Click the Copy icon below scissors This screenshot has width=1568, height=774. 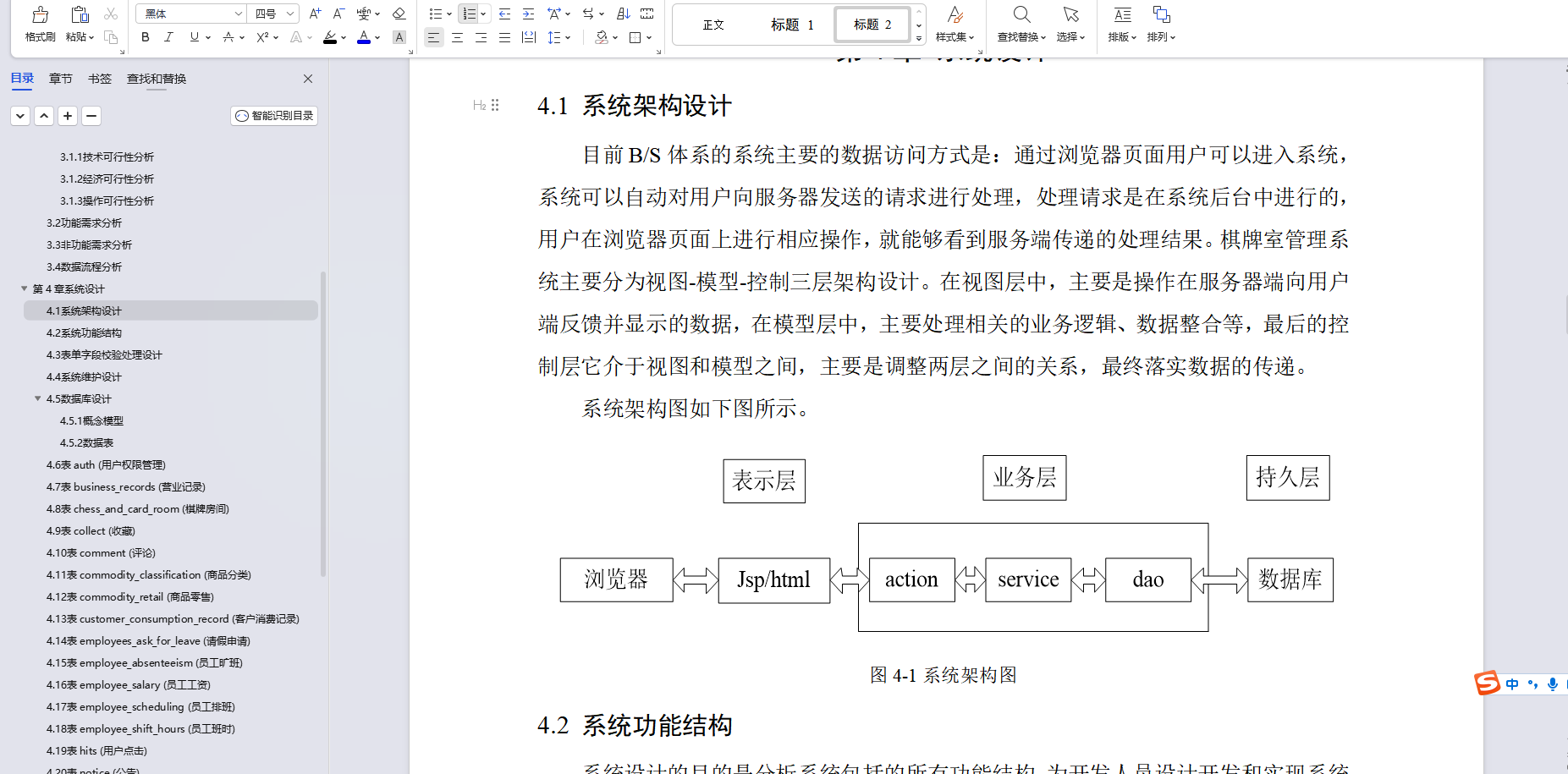click(111, 36)
